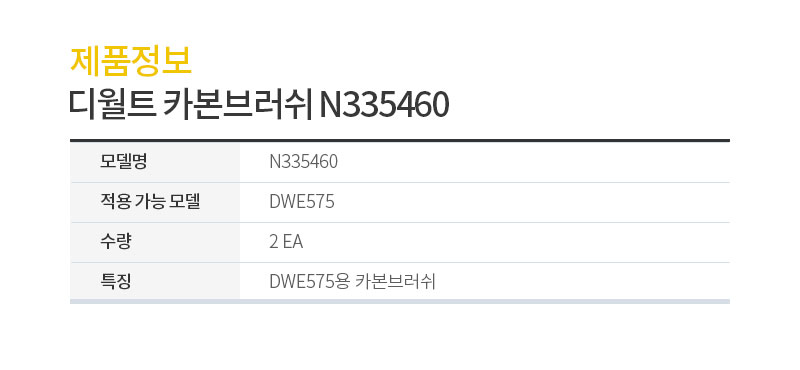
Task: Click 카본브러쉬 in the large product title
Action: tap(237, 105)
